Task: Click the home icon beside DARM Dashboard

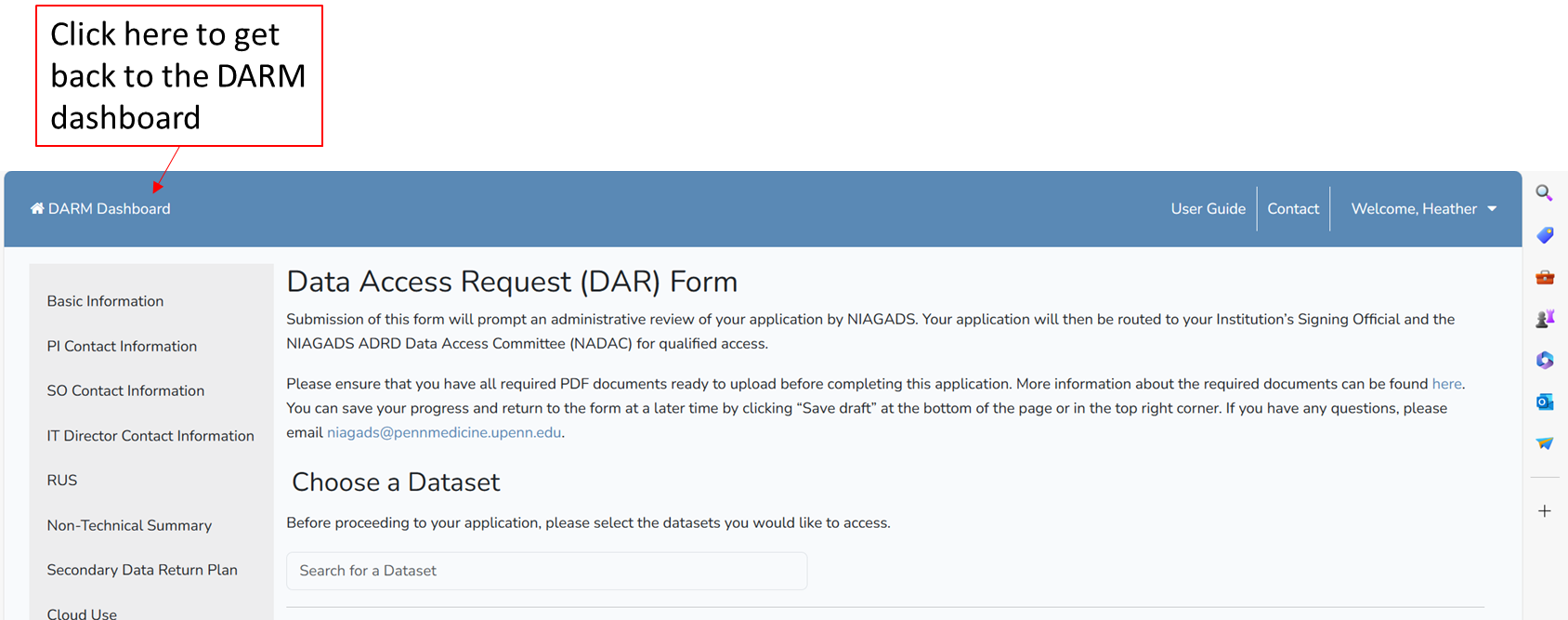Action: (37, 209)
